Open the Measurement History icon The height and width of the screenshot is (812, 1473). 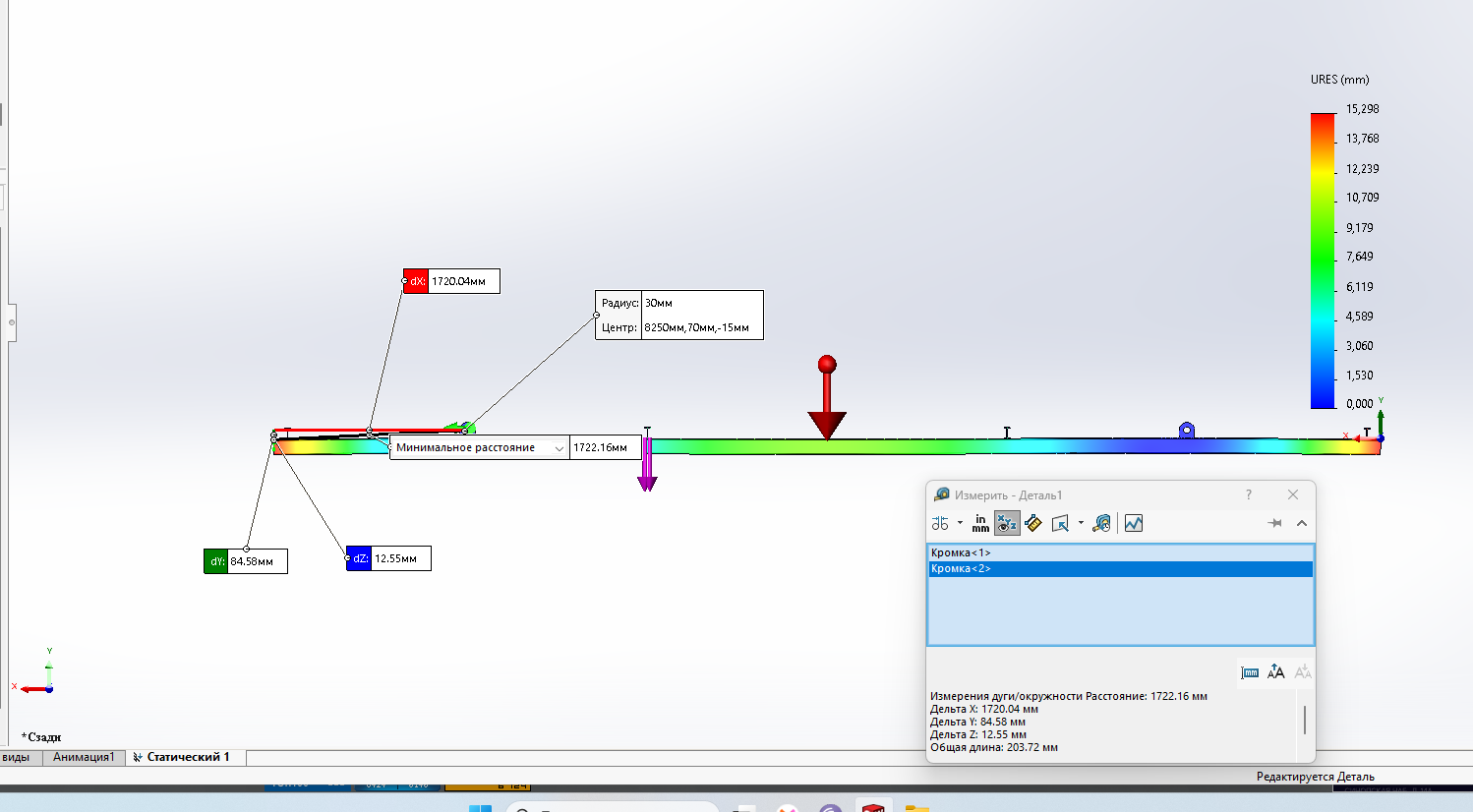pos(1102,523)
